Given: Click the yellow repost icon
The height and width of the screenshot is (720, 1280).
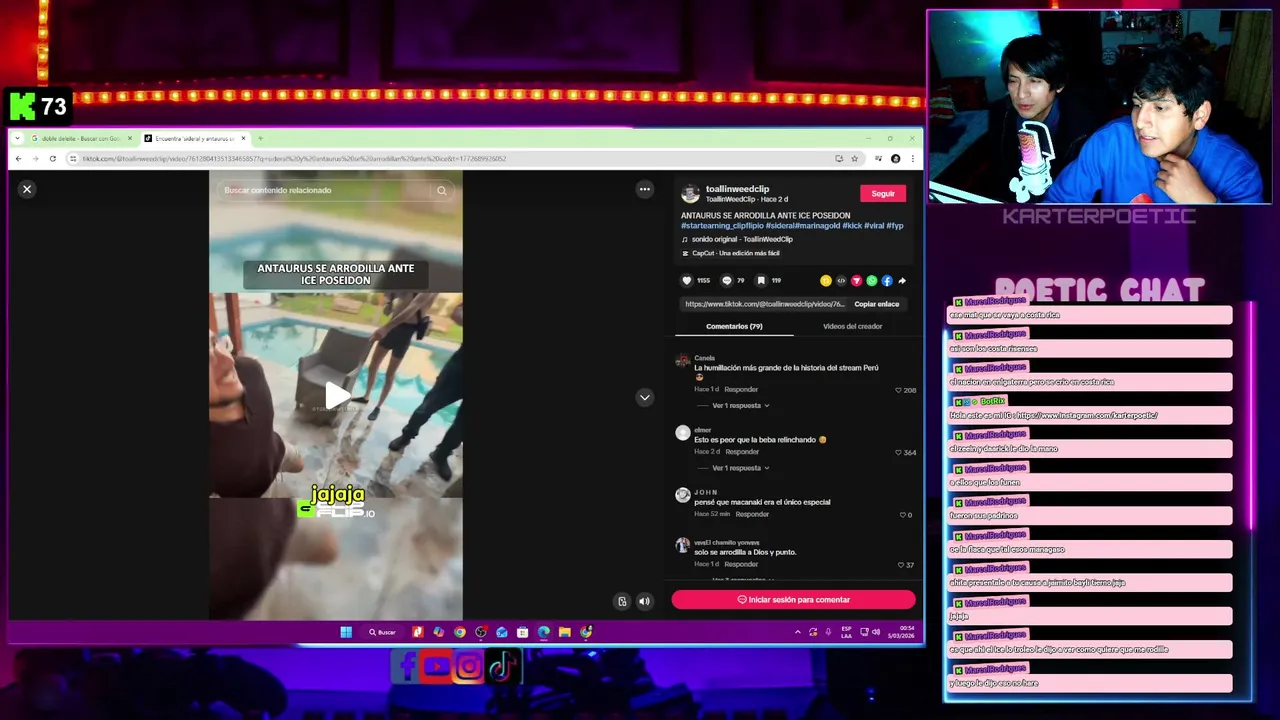Looking at the screenshot, I should click(825, 281).
